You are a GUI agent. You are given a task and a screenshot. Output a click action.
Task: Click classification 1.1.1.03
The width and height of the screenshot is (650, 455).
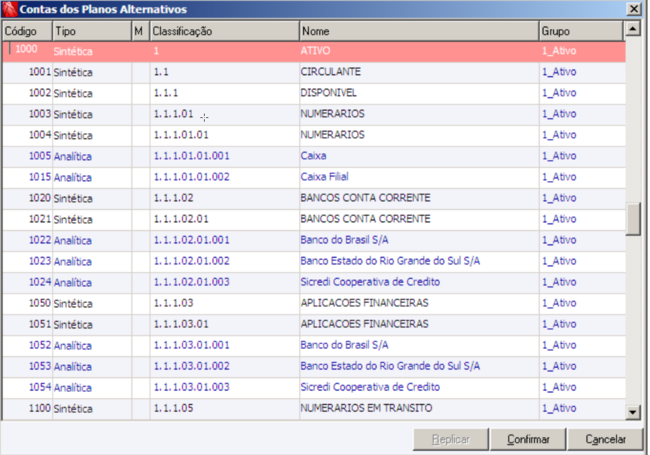click(173, 303)
